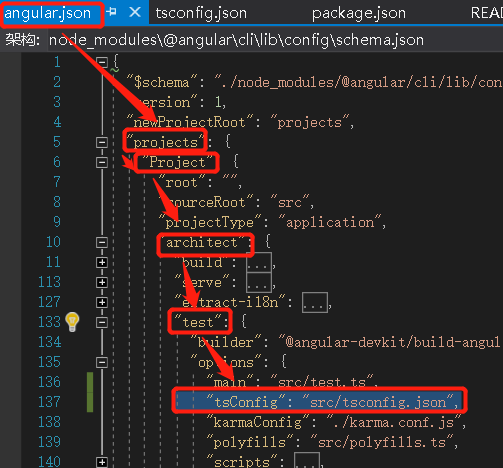The height and width of the screenshot is (468, 503).
Task: Click the pin icon on angular.json tab
Action: (x=112, y=13)
